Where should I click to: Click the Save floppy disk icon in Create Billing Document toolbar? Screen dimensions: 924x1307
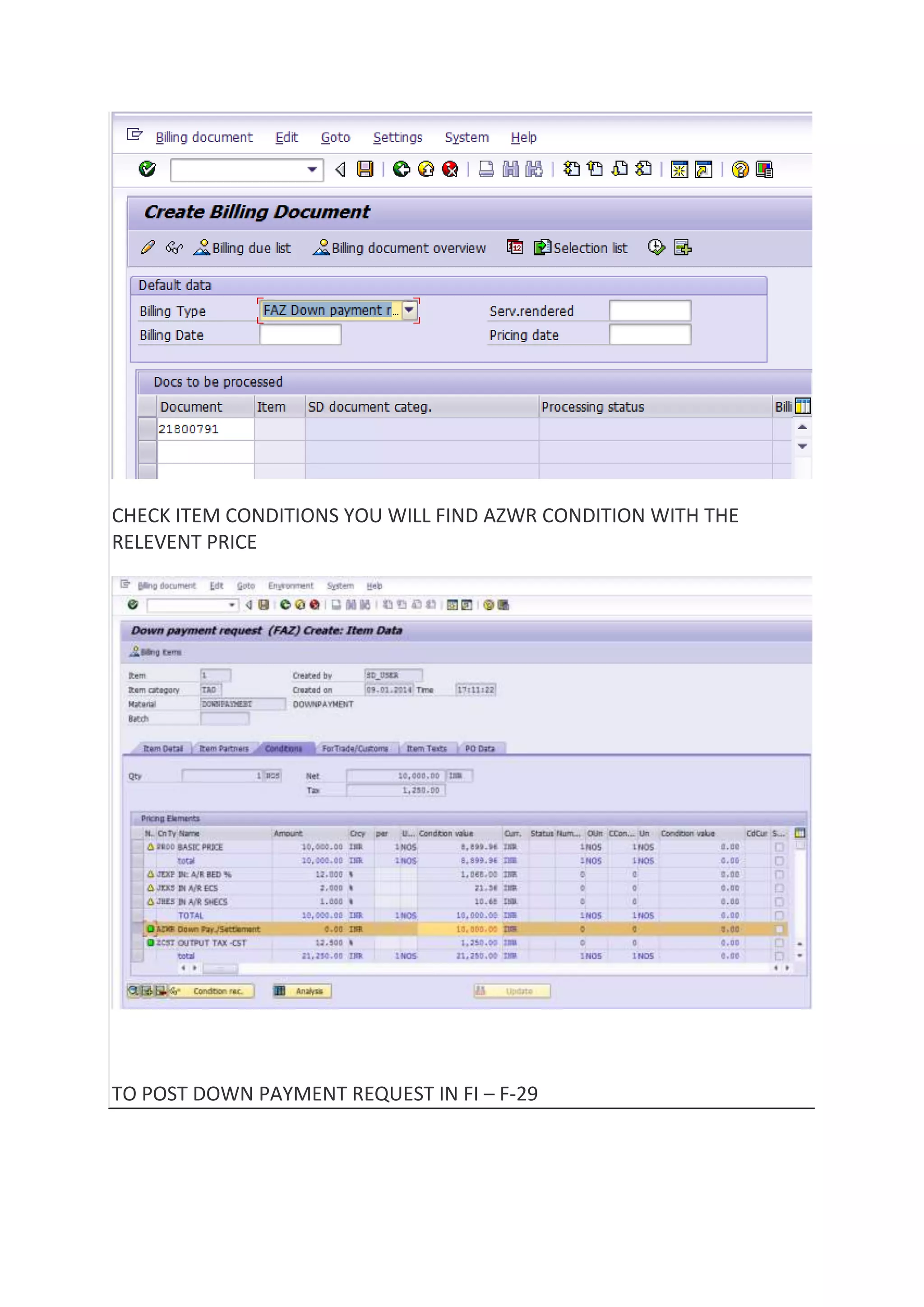[x=365, y=169]
